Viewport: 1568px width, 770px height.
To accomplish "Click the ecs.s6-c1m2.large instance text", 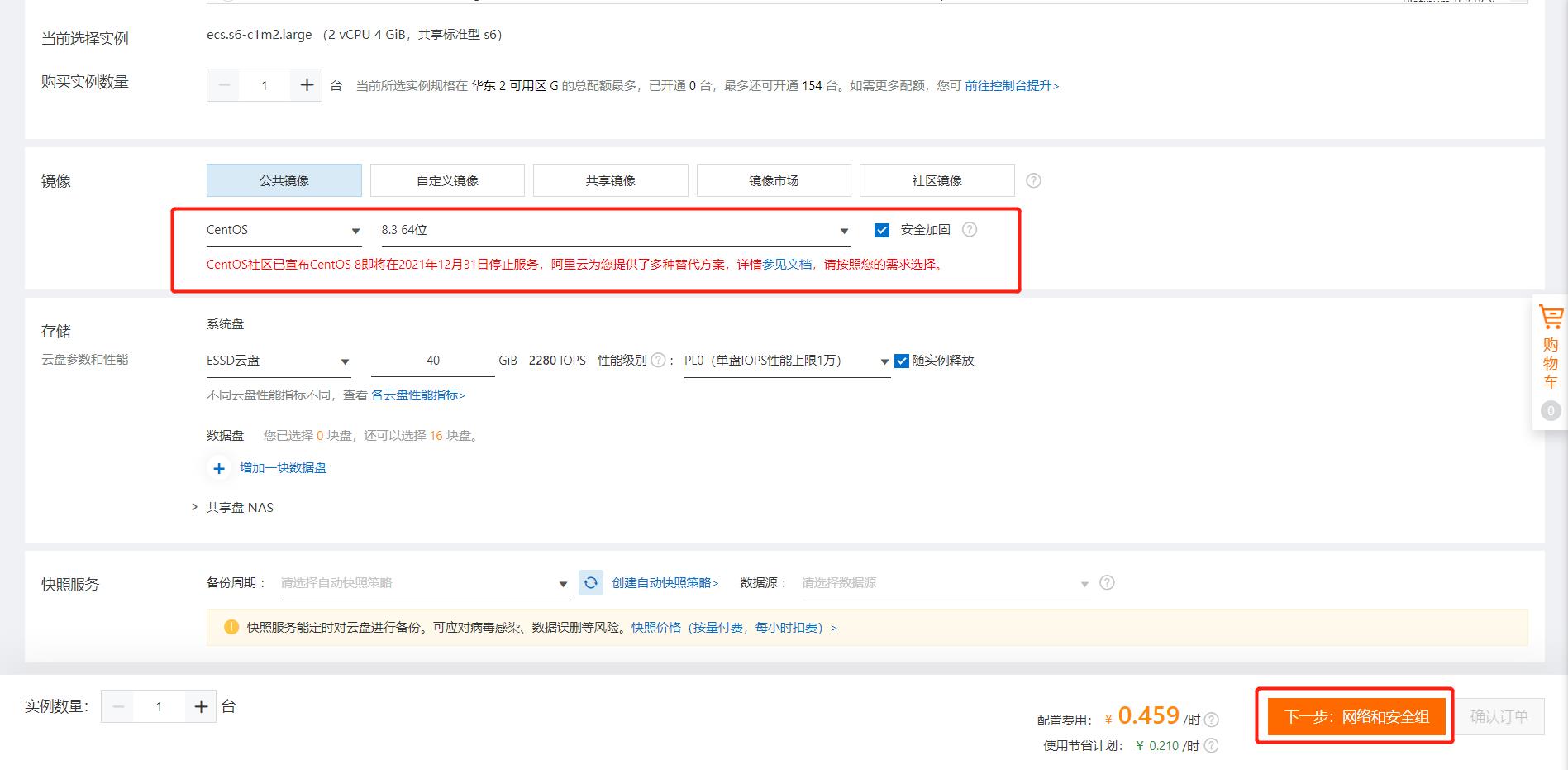I will point(259,35).
